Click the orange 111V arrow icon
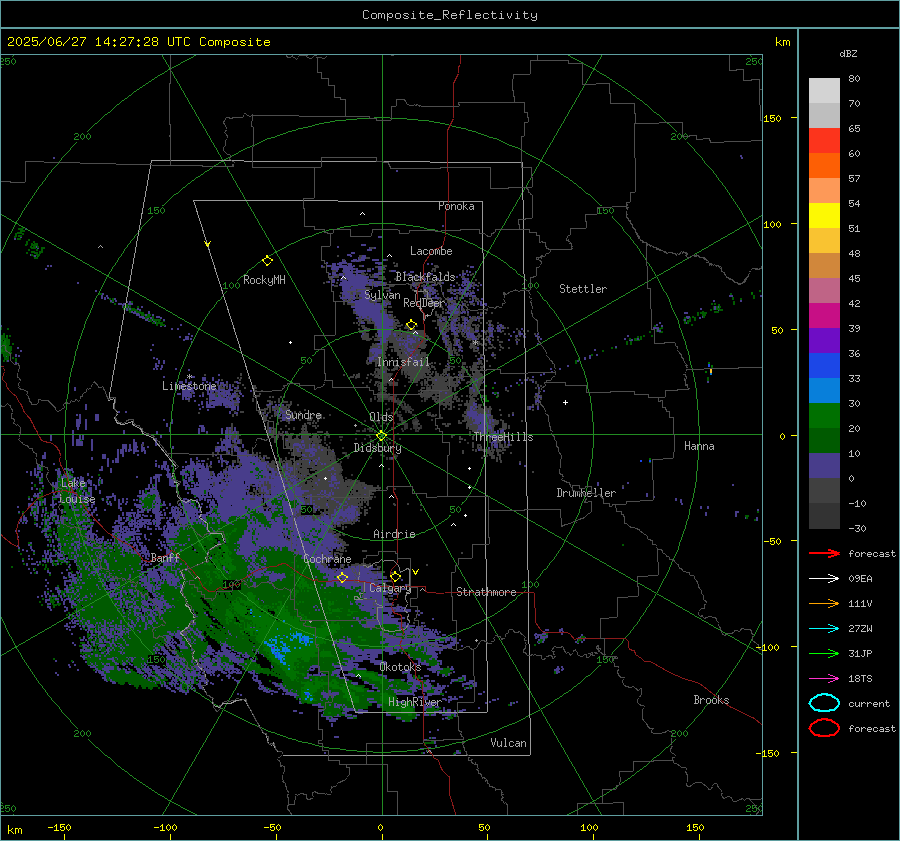The height and width of the screenshot is (841, 900). tap(824, 603)
